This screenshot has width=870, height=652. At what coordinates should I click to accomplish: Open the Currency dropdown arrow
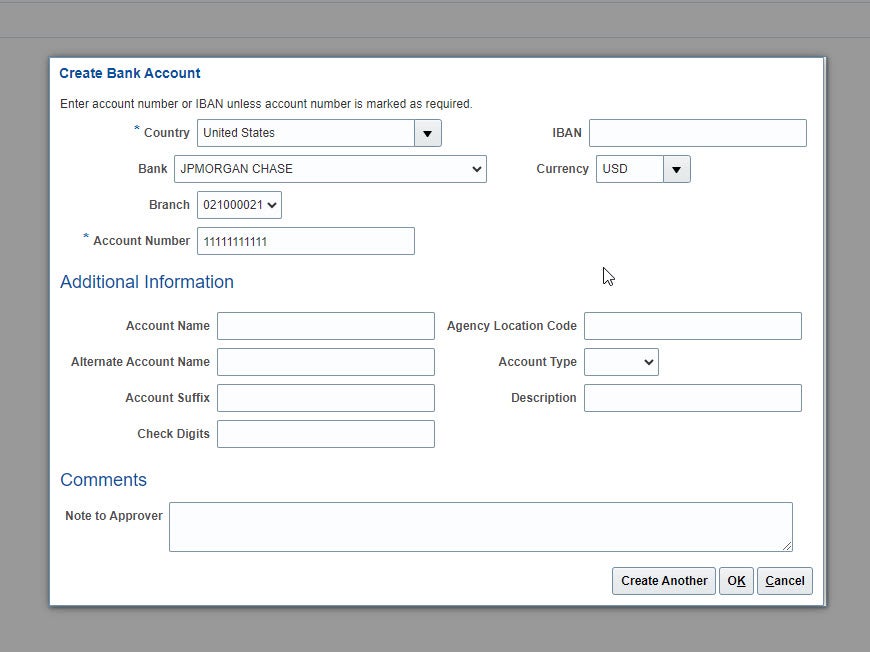[x=676, y=168]
